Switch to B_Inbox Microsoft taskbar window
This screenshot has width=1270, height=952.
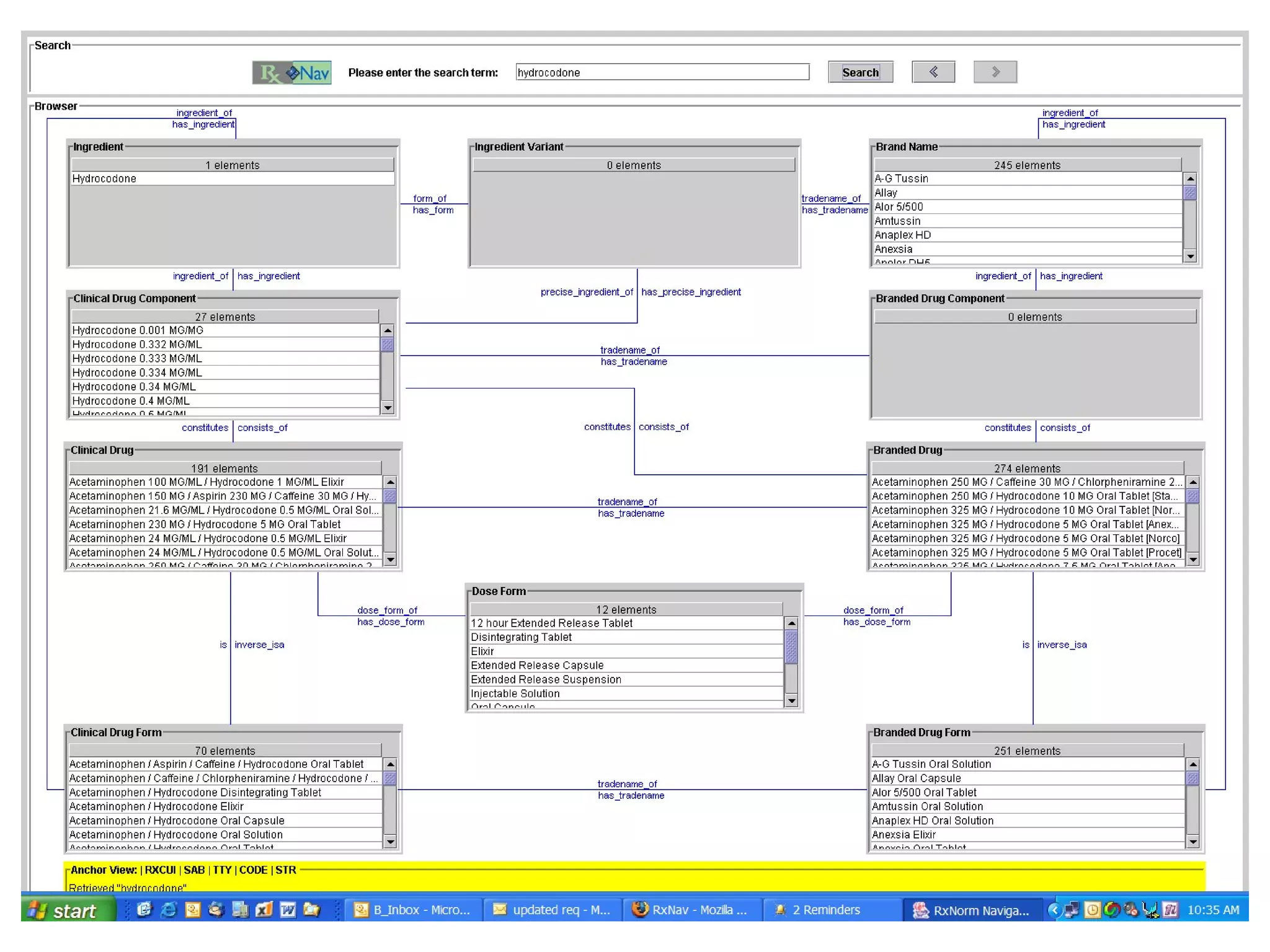point(412,909)
